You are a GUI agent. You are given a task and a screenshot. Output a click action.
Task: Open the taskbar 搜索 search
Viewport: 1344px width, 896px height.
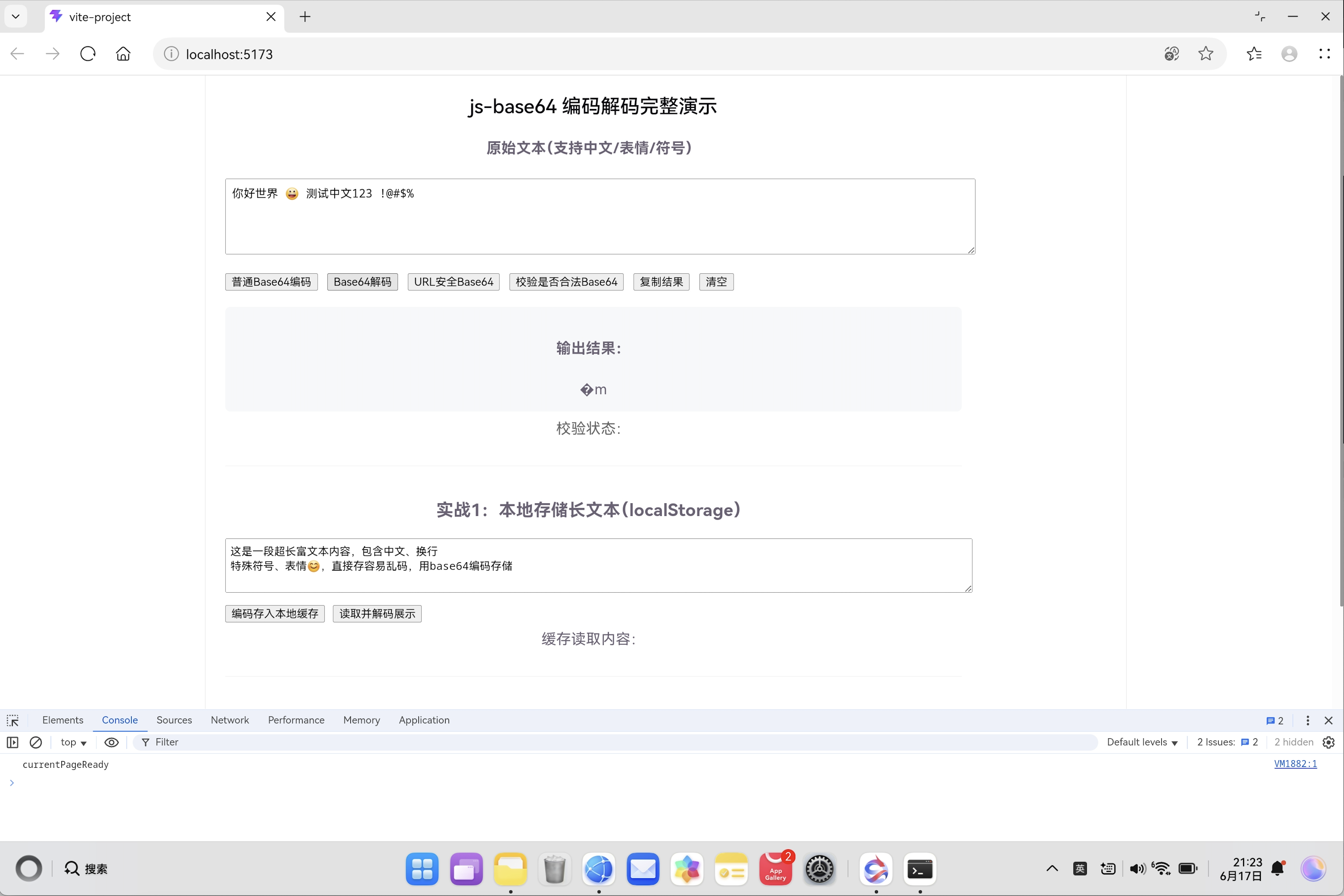[x=86, y=869]
